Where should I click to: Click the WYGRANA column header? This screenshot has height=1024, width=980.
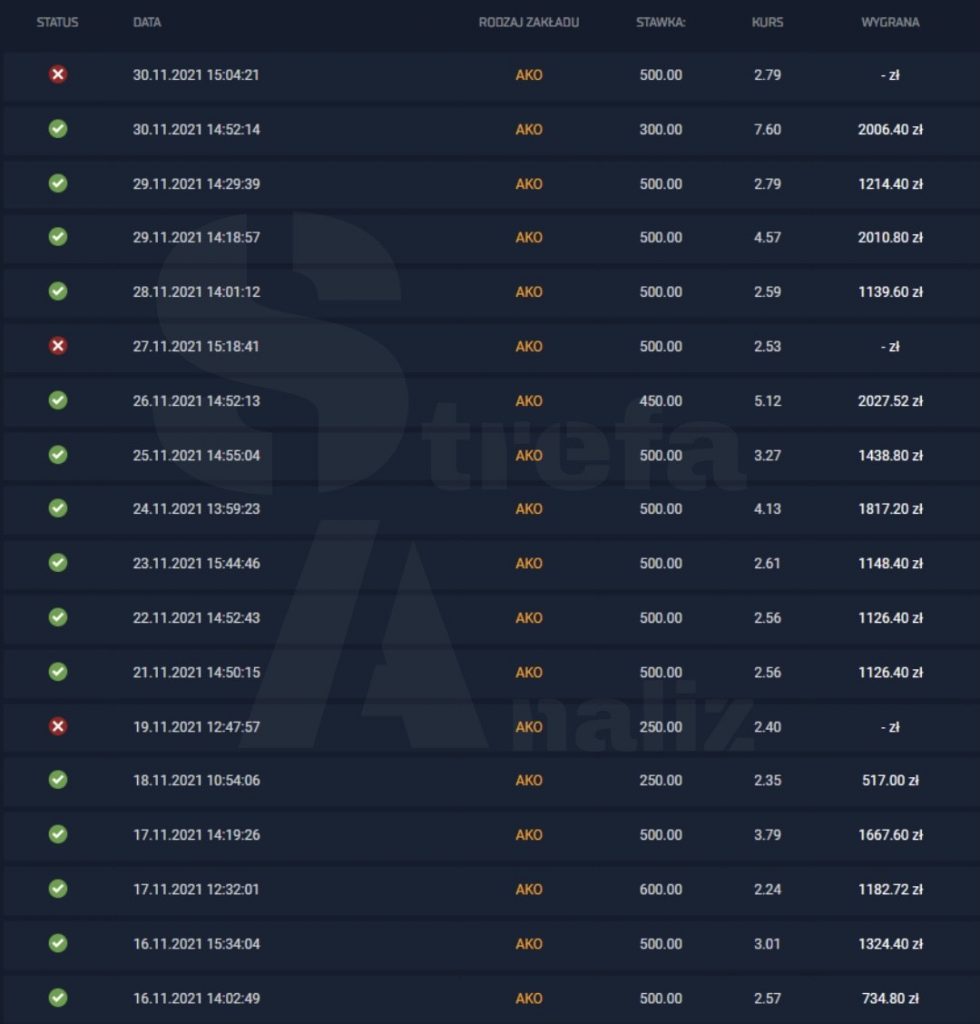click(890, 22)
